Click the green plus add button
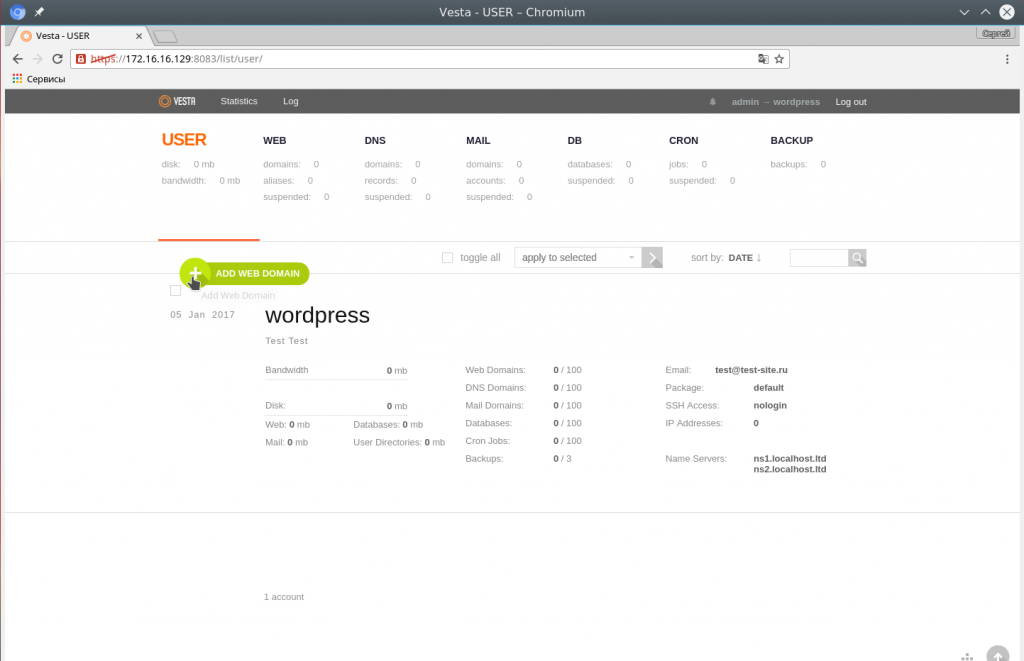The image size is (1024, 661). (195, 273)
